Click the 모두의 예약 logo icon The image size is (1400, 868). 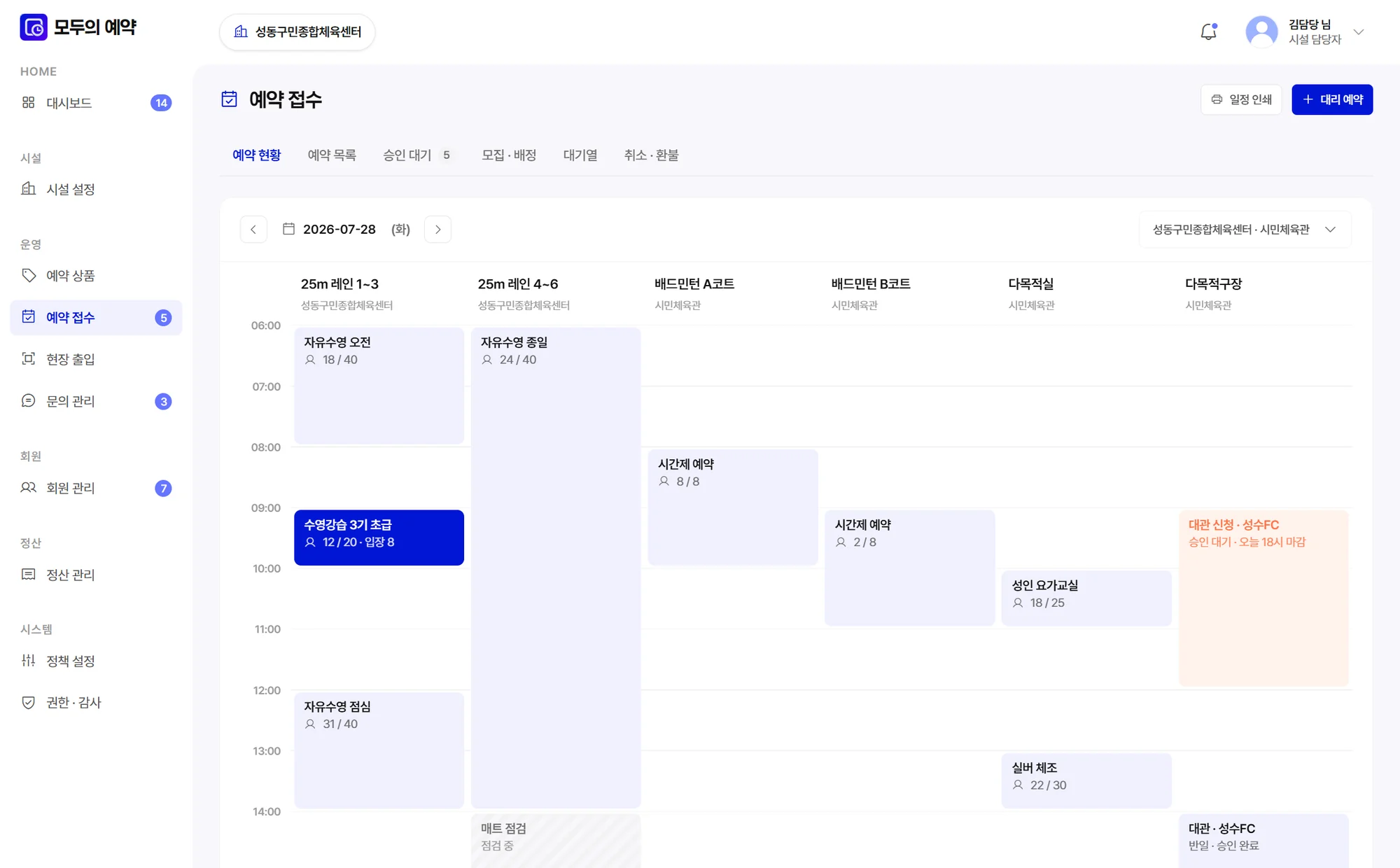(x=34, y=27)
